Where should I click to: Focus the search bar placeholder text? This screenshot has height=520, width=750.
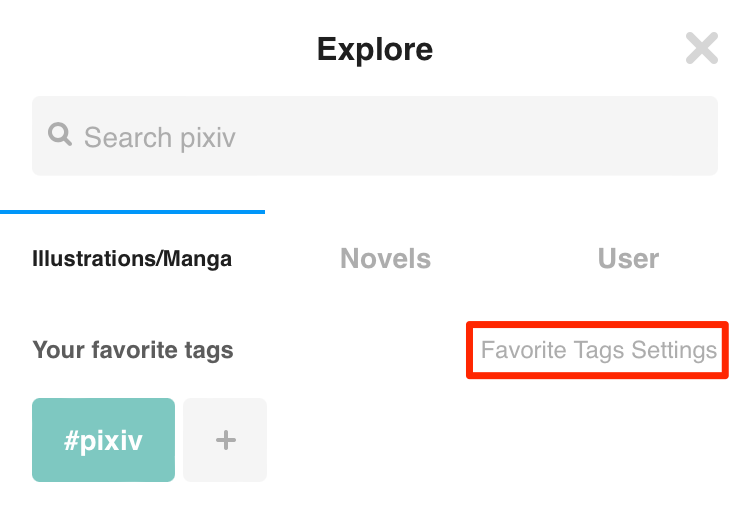[x=159, y=138]
